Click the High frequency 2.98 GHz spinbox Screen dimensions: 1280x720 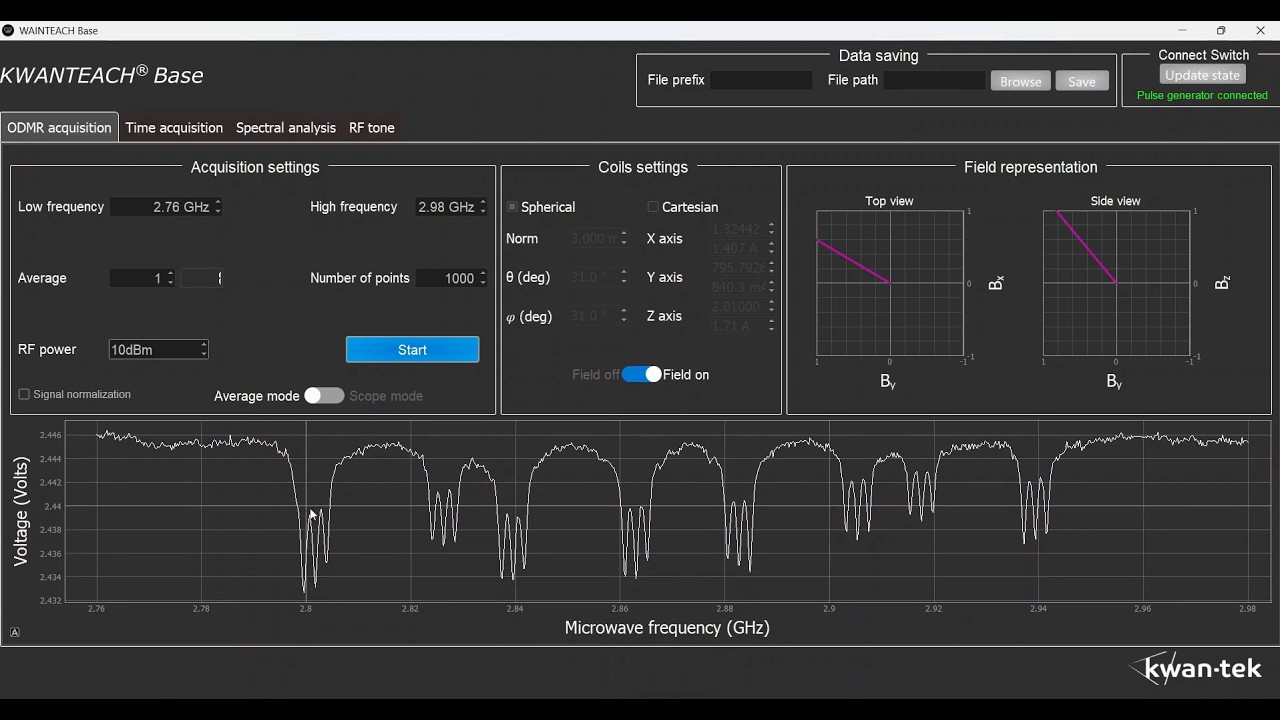point(451,207)
